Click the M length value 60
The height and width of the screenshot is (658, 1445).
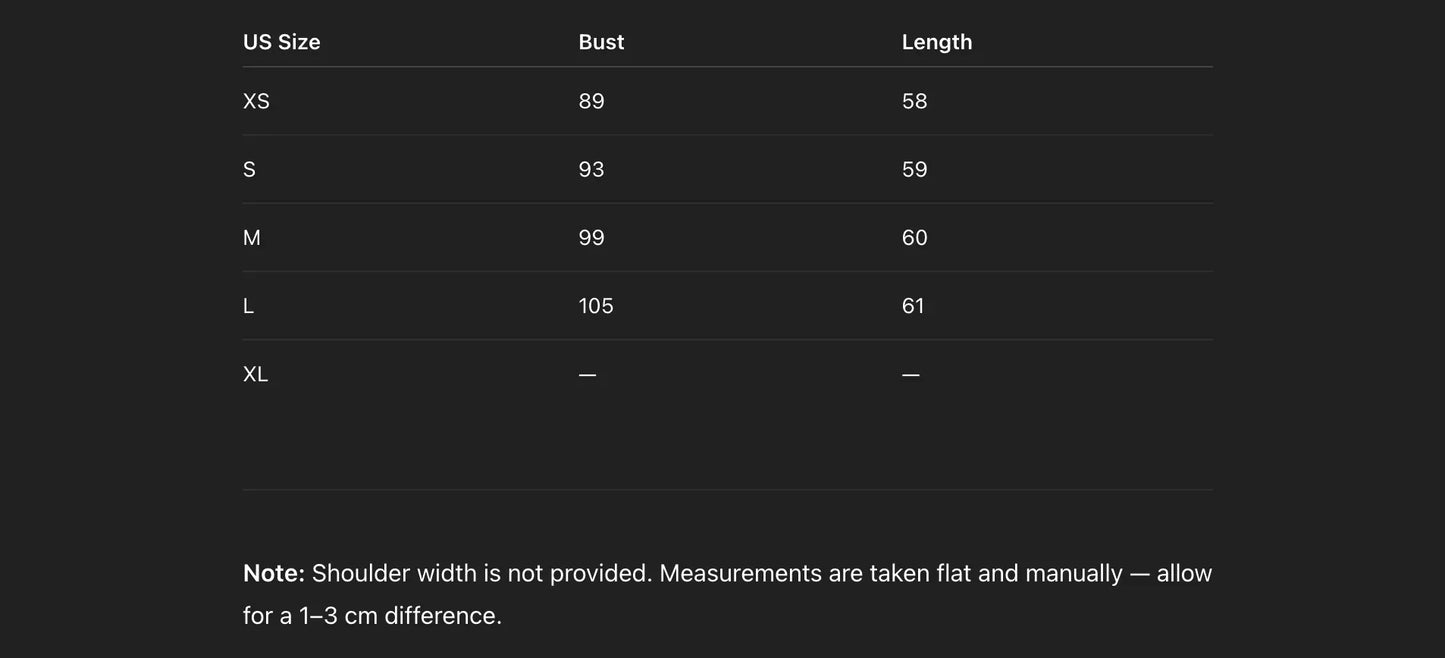pos(914,238)
